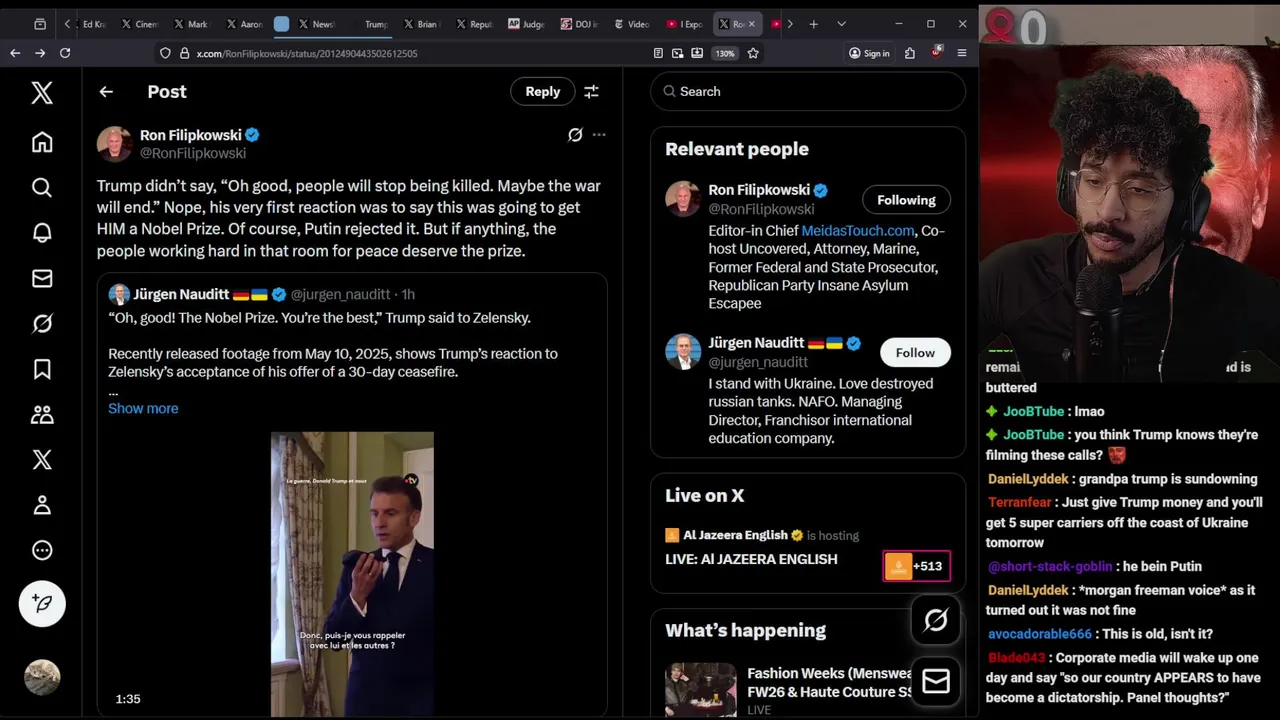Open Notifications bell icon

point(42,232)
